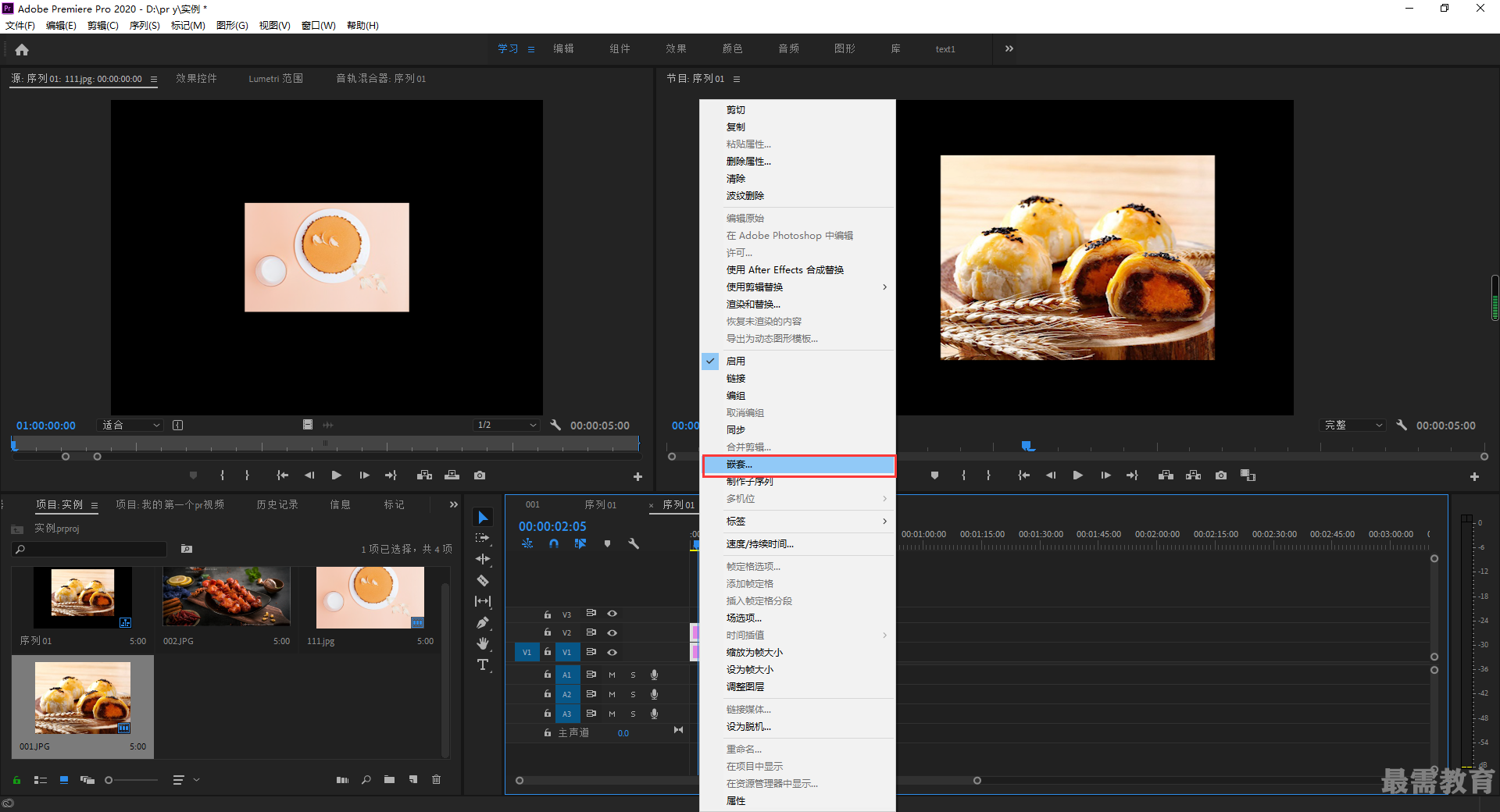Select the 音频 workspace
The width and height of the screenshot is (1500, 812).
pos(788,48)
